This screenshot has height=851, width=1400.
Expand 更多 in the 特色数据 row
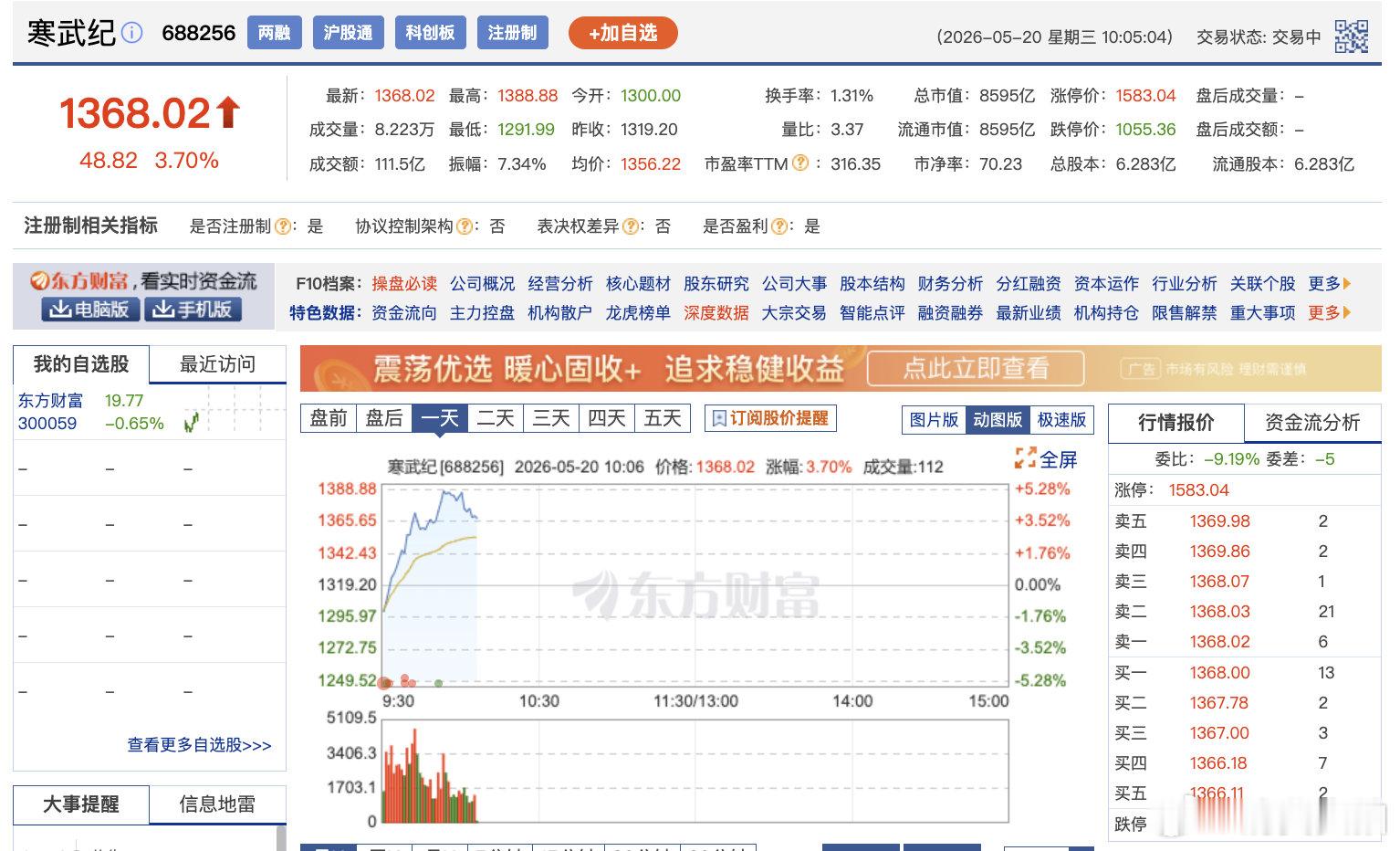pos(1329,313)
